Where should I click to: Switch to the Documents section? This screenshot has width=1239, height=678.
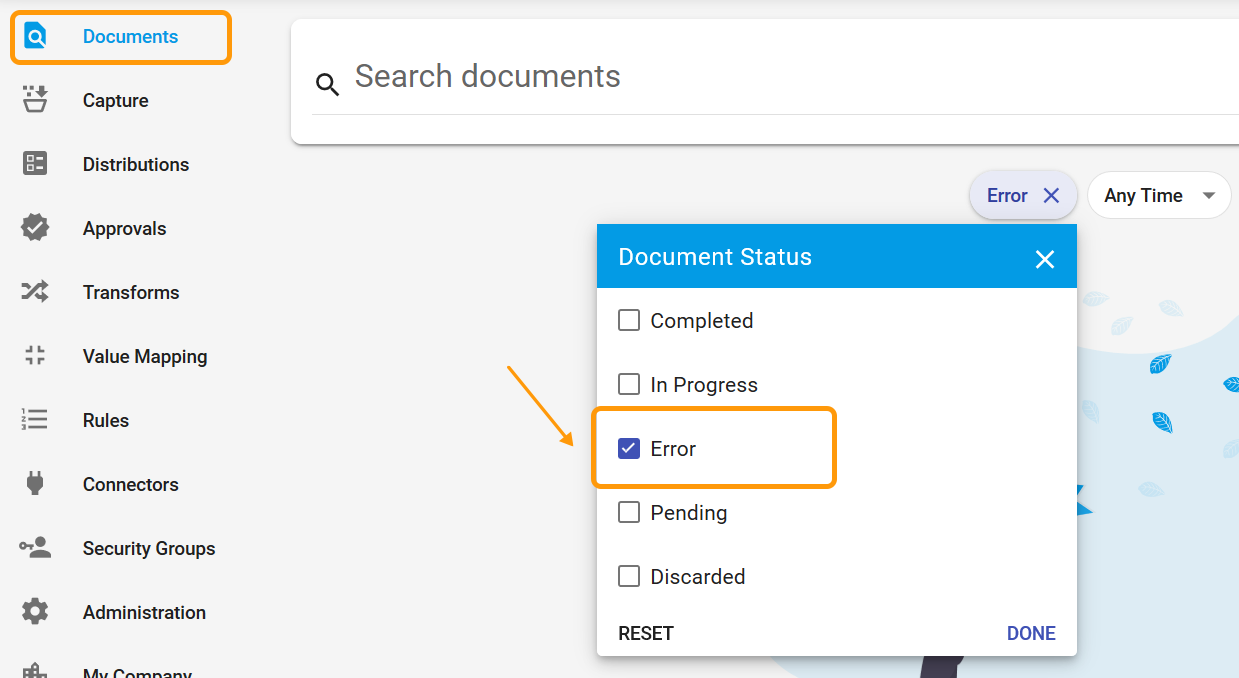point(120,35)
